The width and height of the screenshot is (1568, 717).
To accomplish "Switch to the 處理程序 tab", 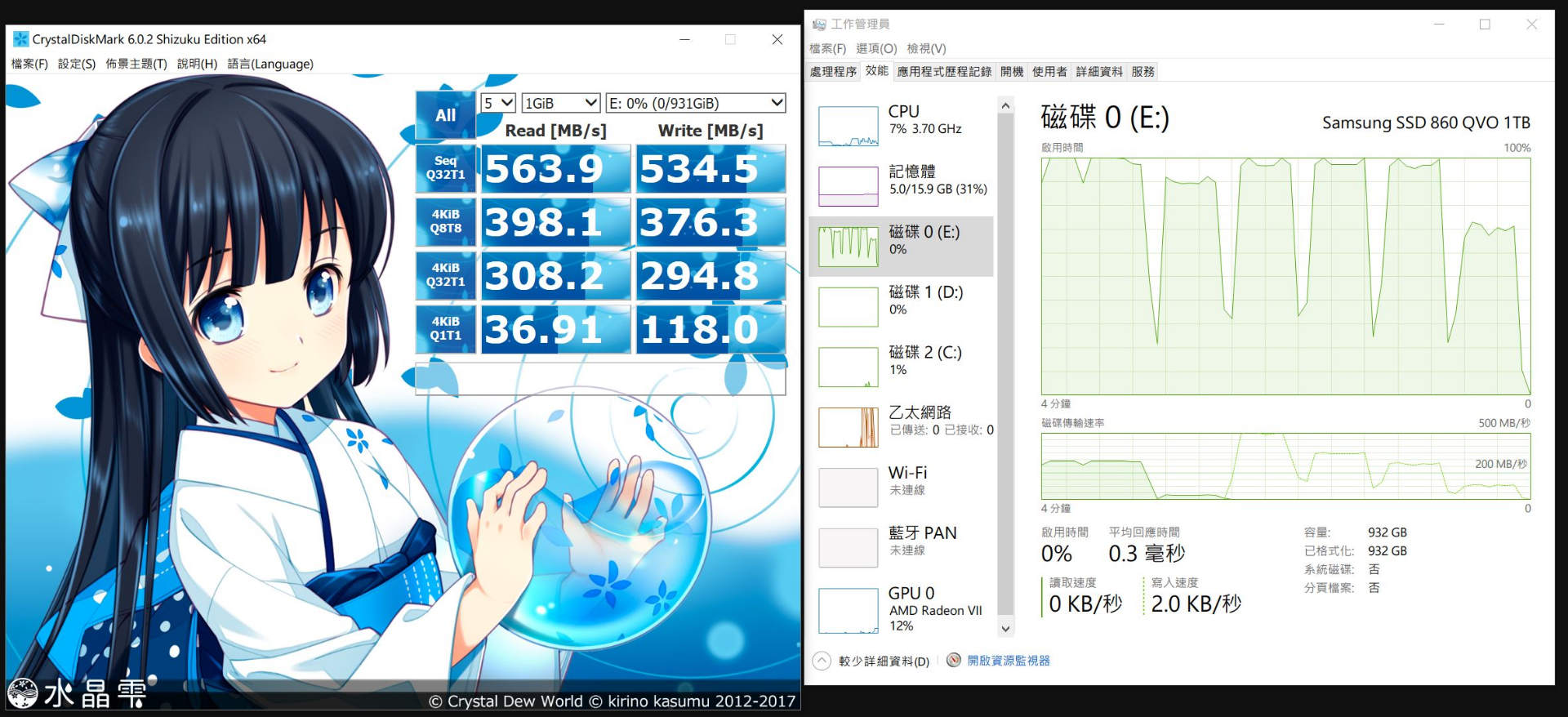I will 833,72.
